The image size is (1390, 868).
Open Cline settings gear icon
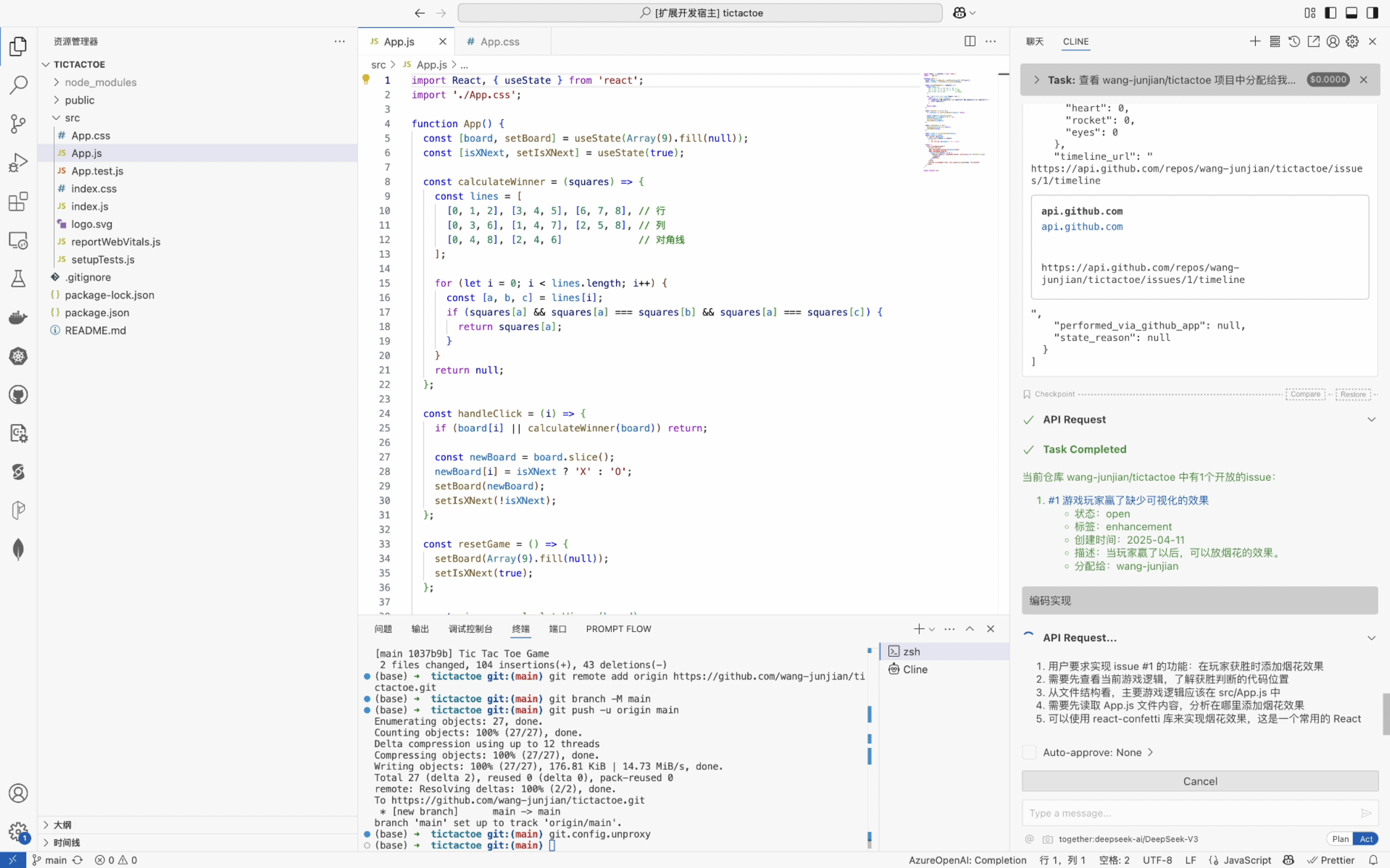1352,41
